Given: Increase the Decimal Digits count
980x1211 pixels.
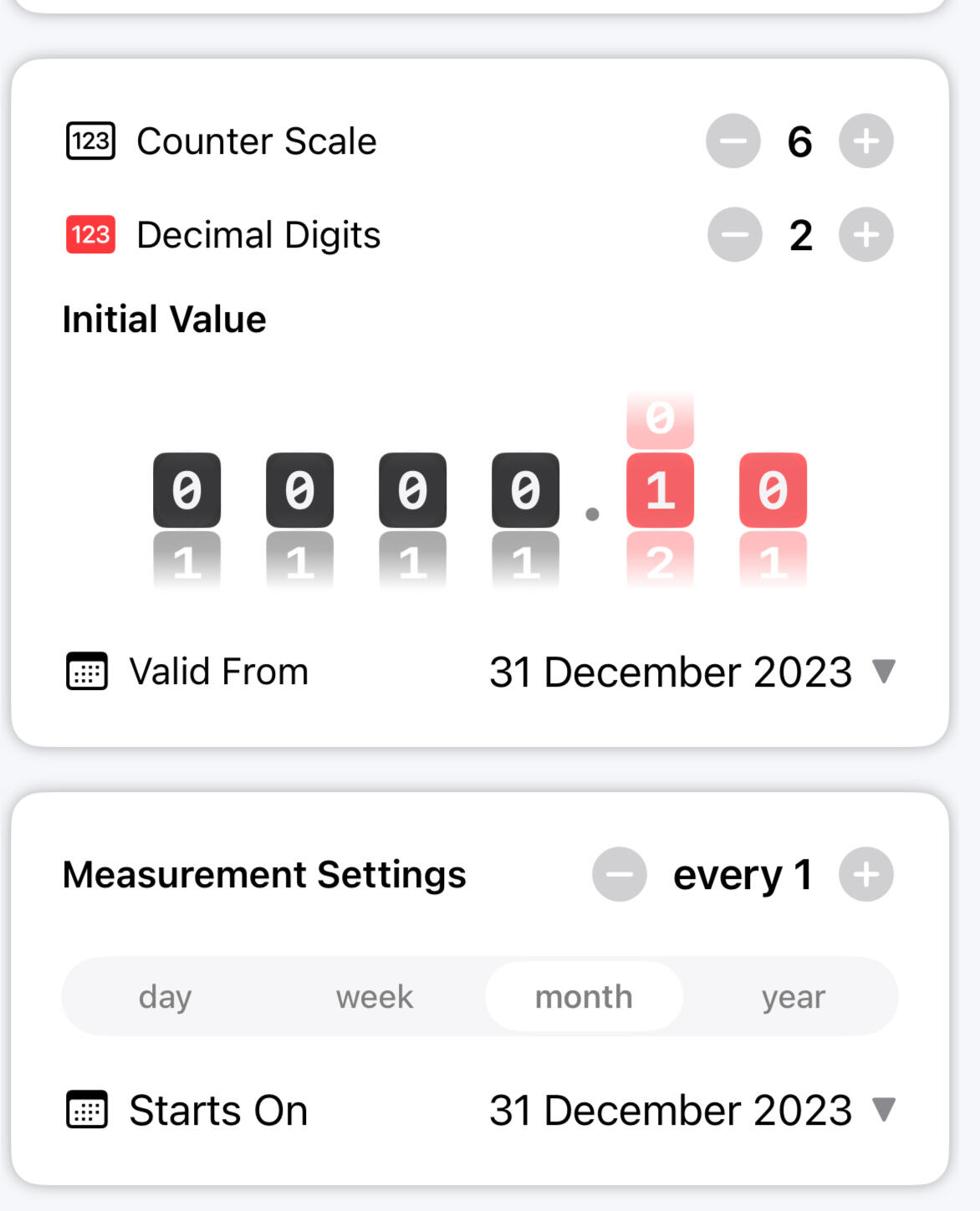Looking at the screenshot, I should coord(866,235).
